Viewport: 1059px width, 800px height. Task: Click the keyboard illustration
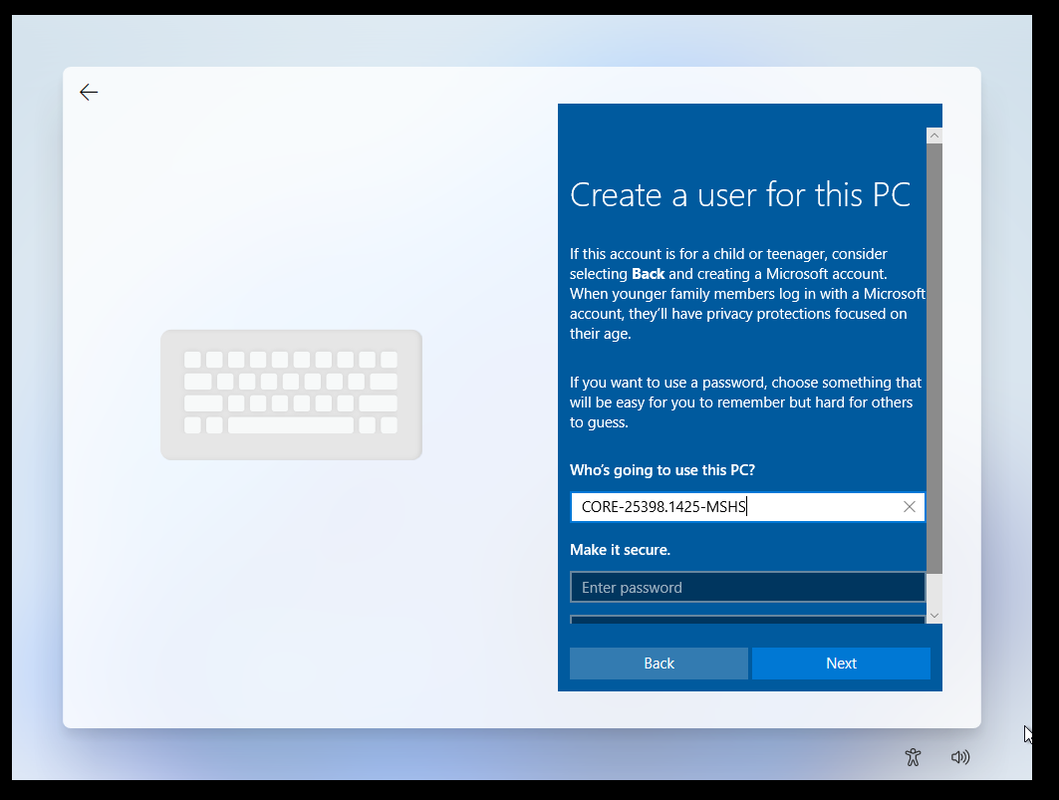point(291,395)
